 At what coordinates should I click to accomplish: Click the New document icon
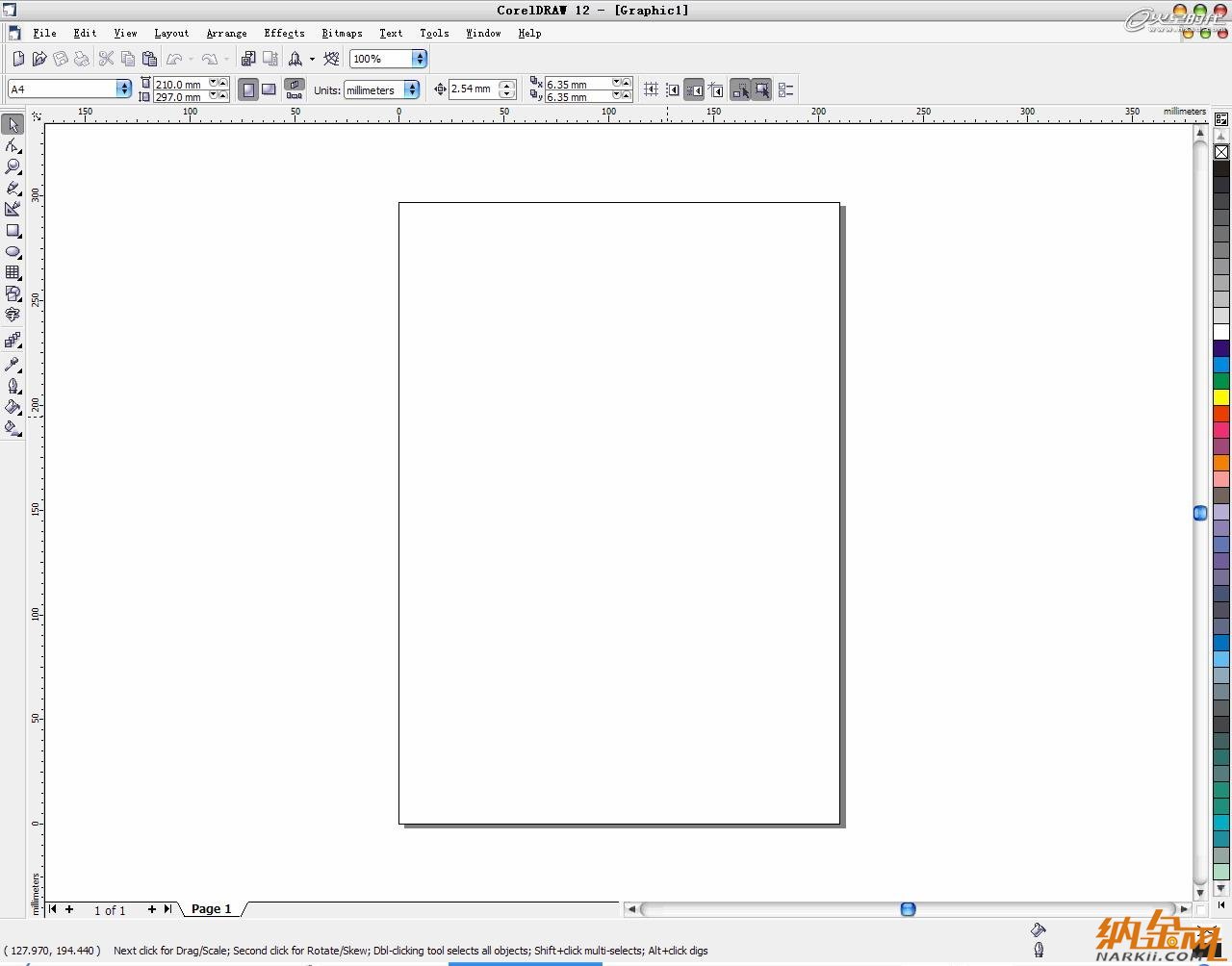(18, 59)
